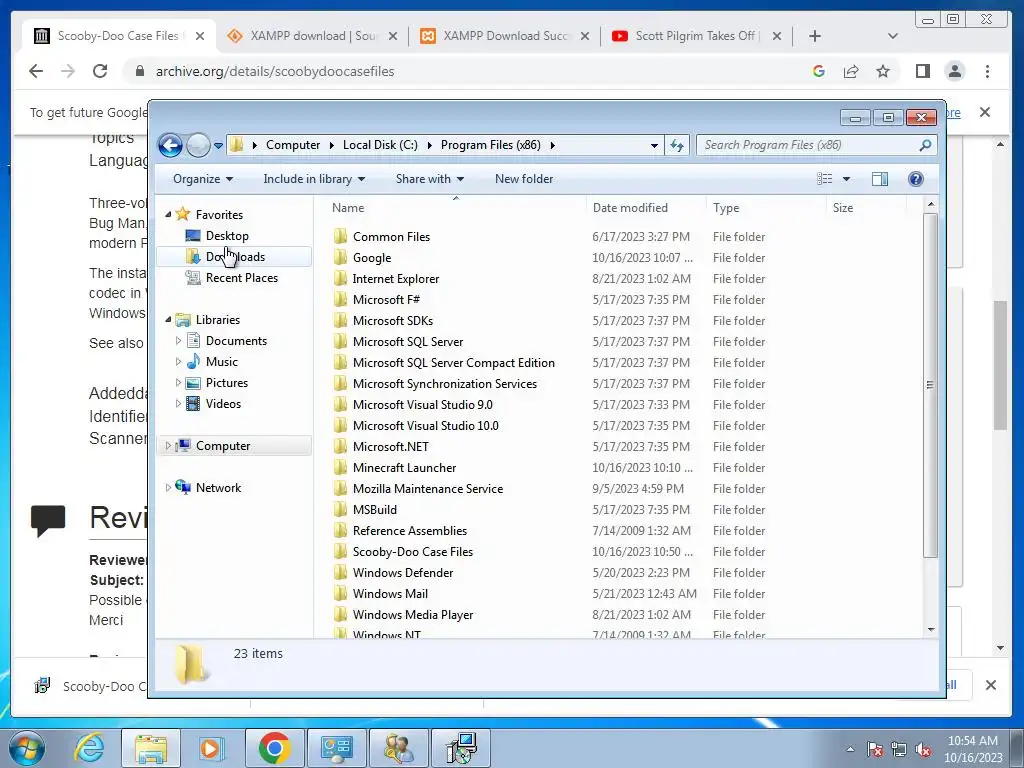Collapse the Favorites group triangle
The width and height of the screenshot is (1024, 768).
tap(168, 214)
